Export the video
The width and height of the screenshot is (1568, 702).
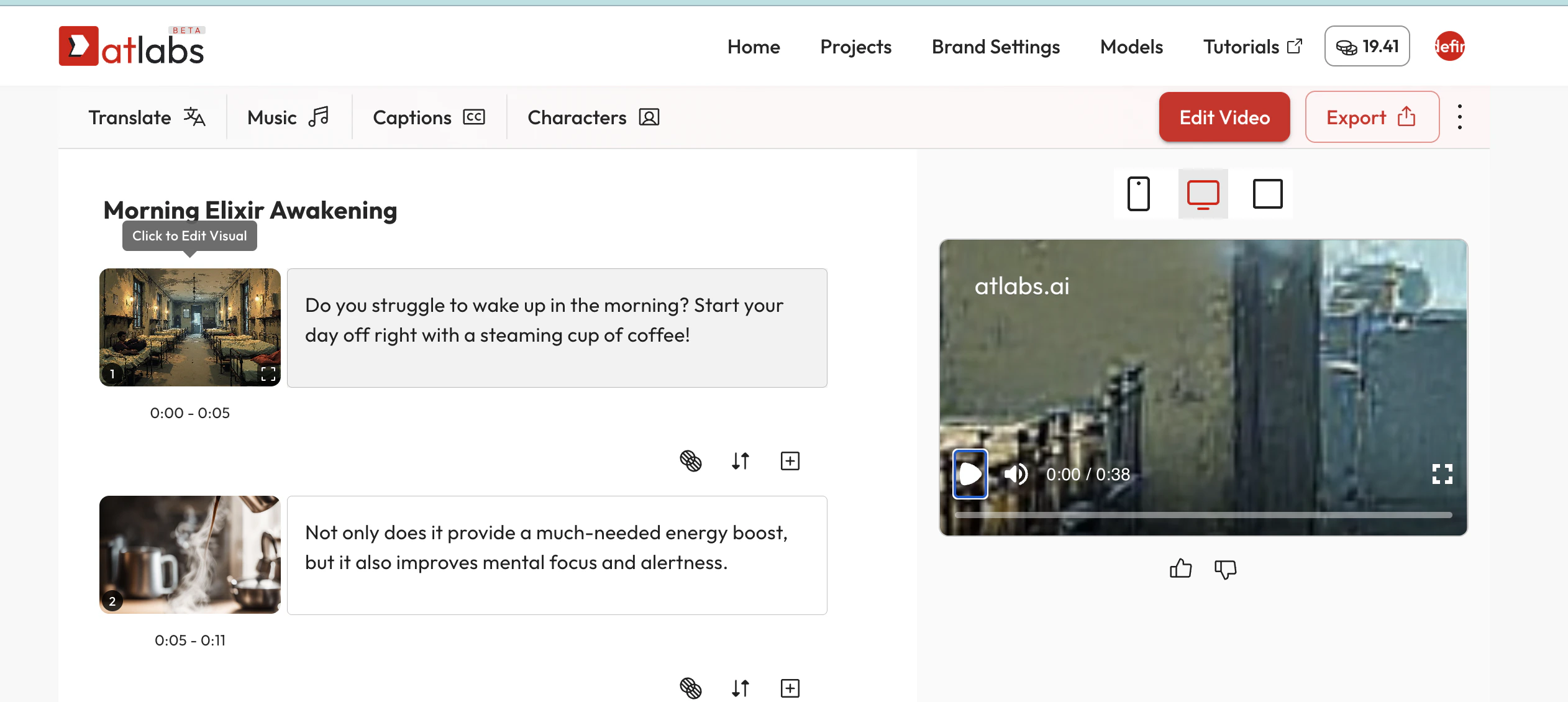(x=1370, y=117)
